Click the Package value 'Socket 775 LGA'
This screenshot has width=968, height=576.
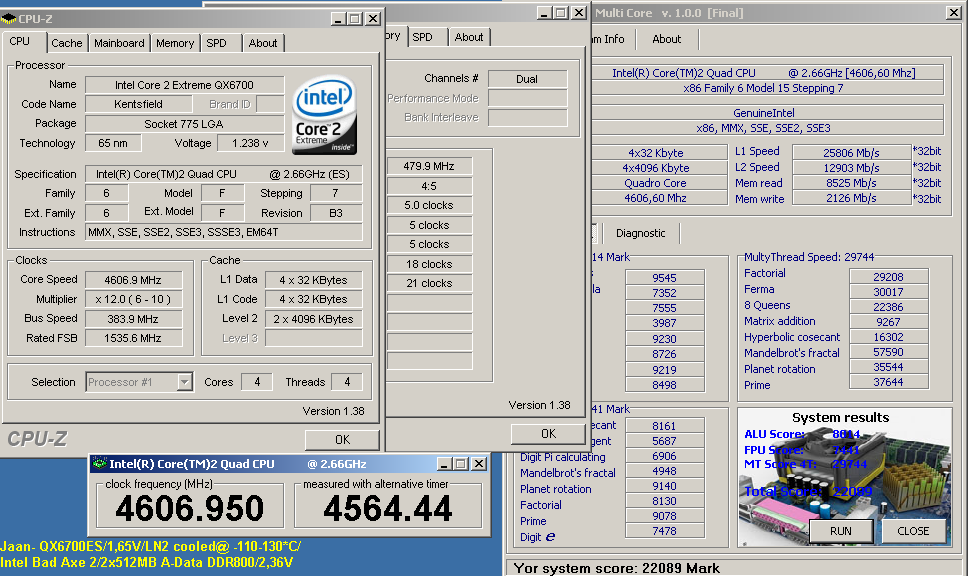(x=185, y=124)
